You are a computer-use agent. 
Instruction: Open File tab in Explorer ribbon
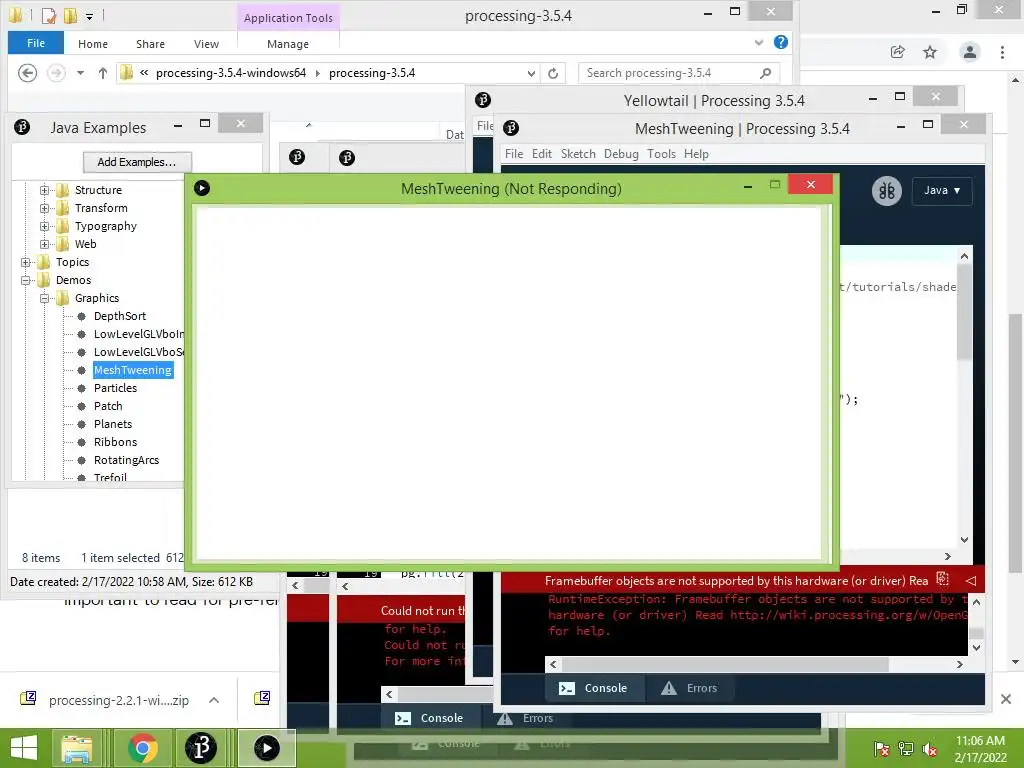coord(36,43)
